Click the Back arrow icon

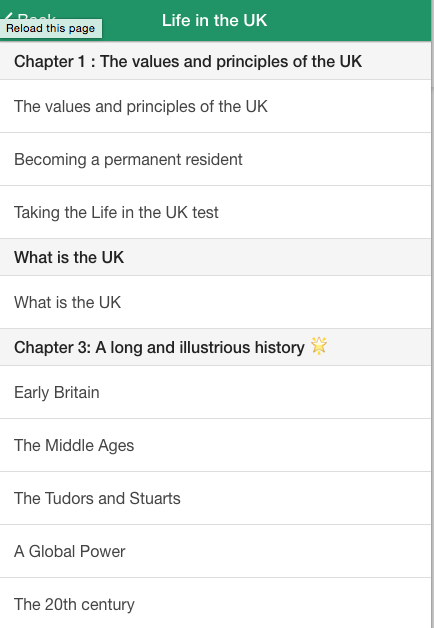point(8,16)
